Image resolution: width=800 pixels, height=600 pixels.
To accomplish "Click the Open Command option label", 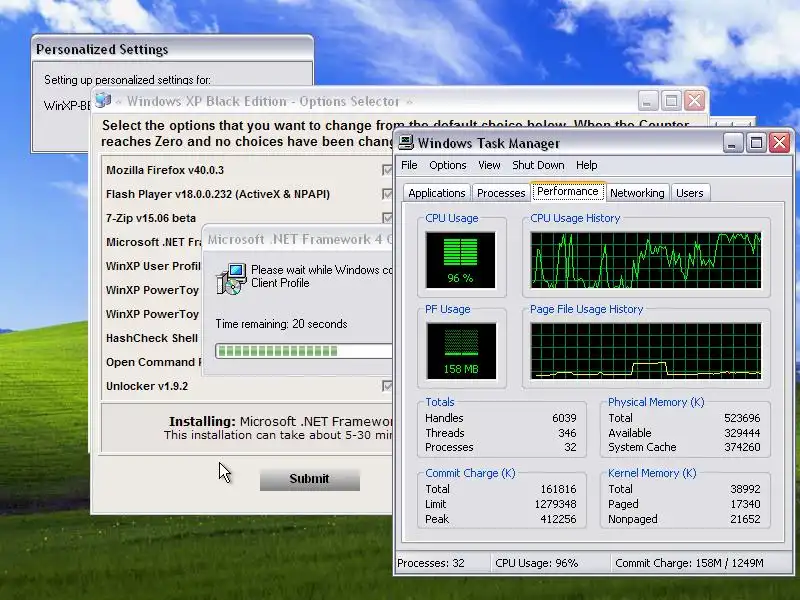I will [x=154, y=362].
